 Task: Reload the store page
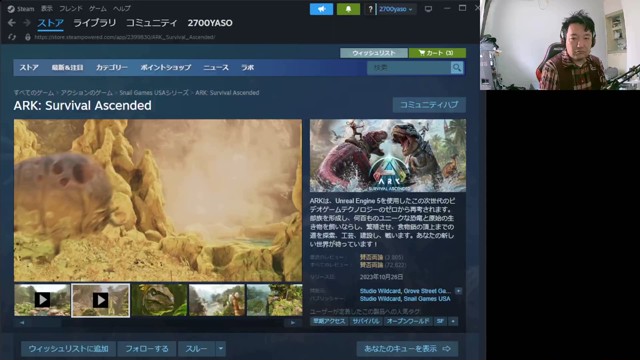tap(12, 37)
